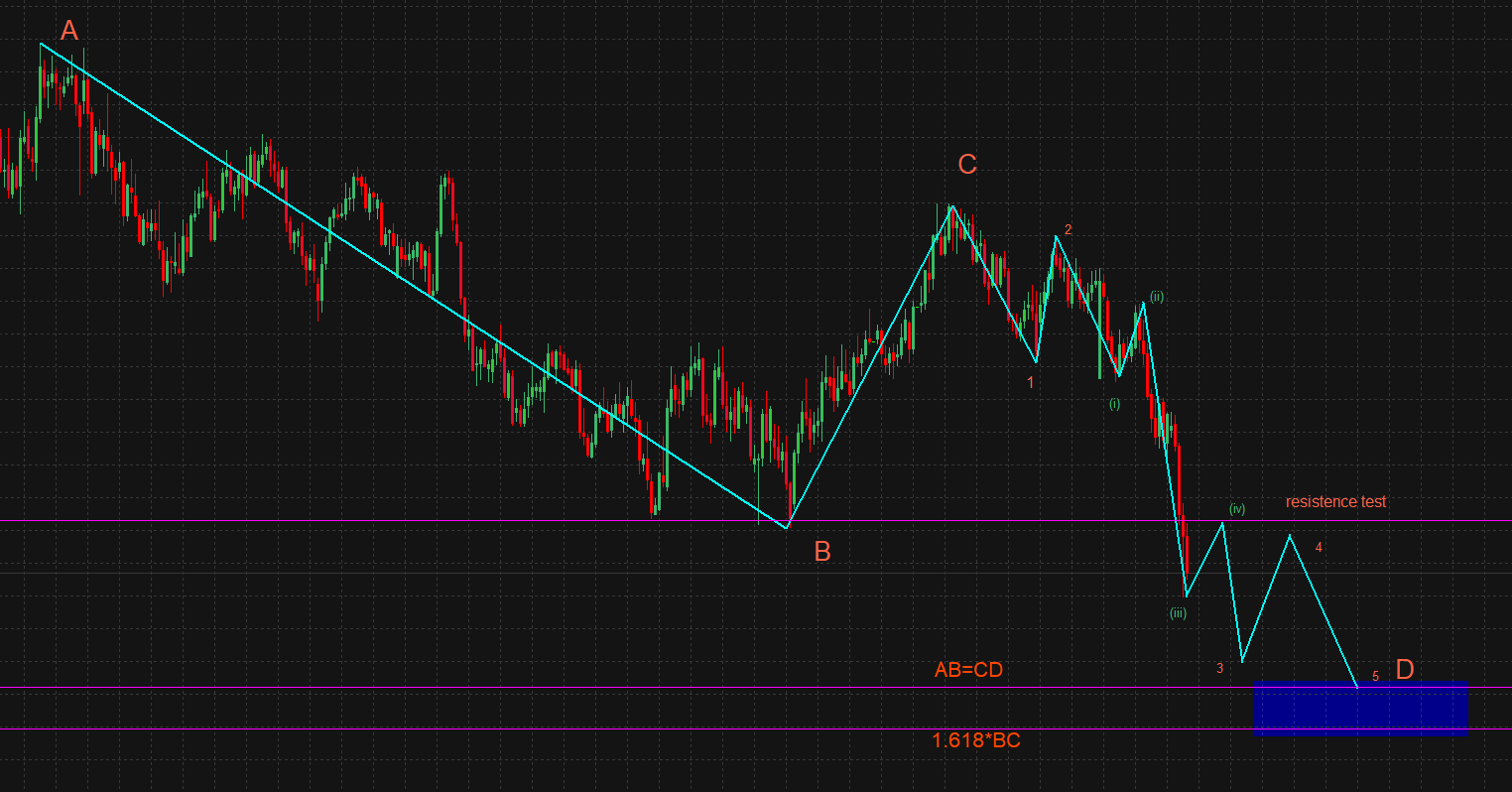Select the wave label (iii)
The width and height of the screenshot is (1512, 792).
click(x=1178, y=613)
